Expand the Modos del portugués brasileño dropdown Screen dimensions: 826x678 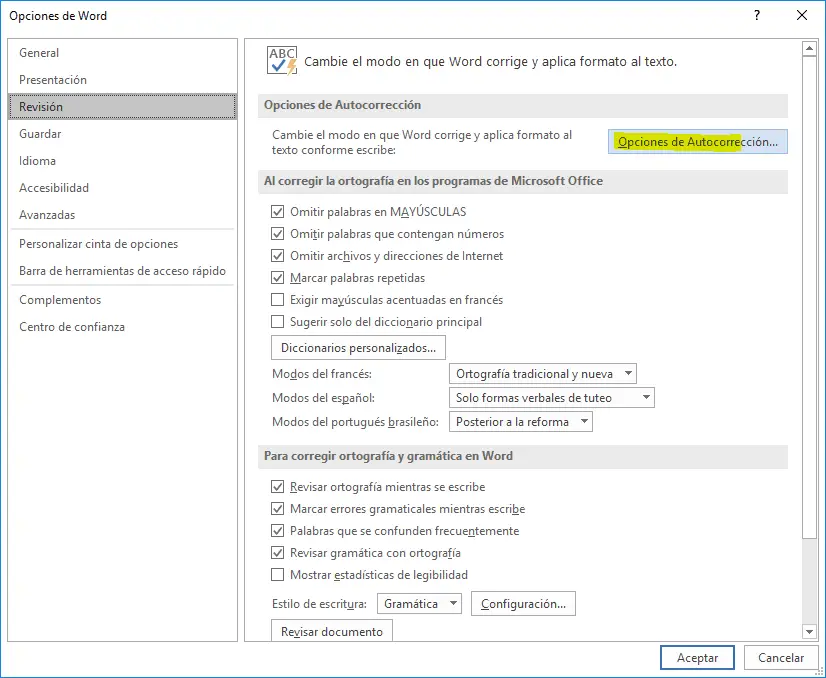pyautogui.click(x=520, y=421)
